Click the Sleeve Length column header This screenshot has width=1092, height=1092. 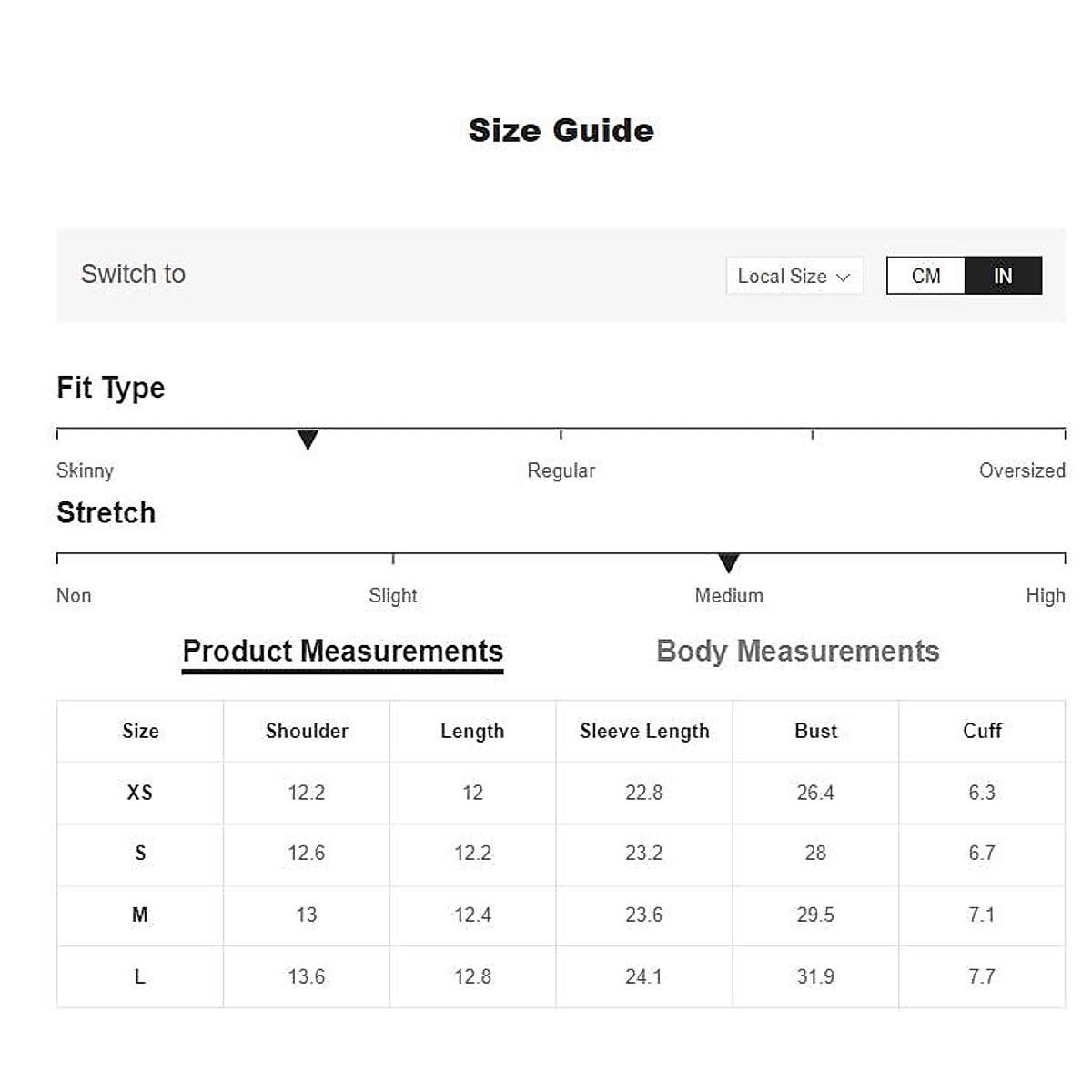point(644,731)
